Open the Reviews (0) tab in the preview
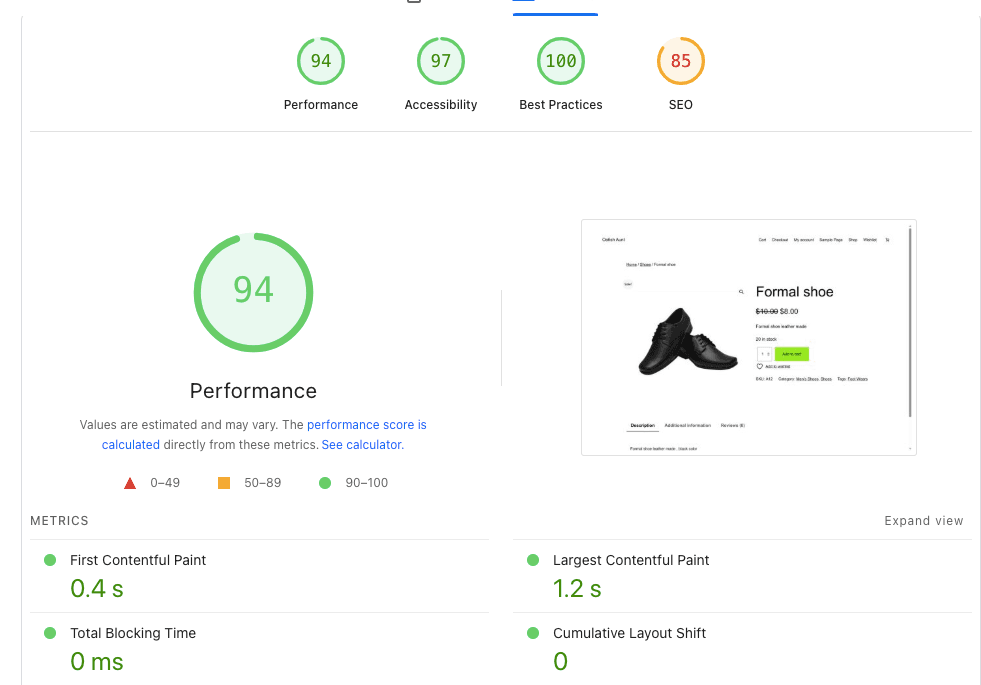 [x=732, y=425]
